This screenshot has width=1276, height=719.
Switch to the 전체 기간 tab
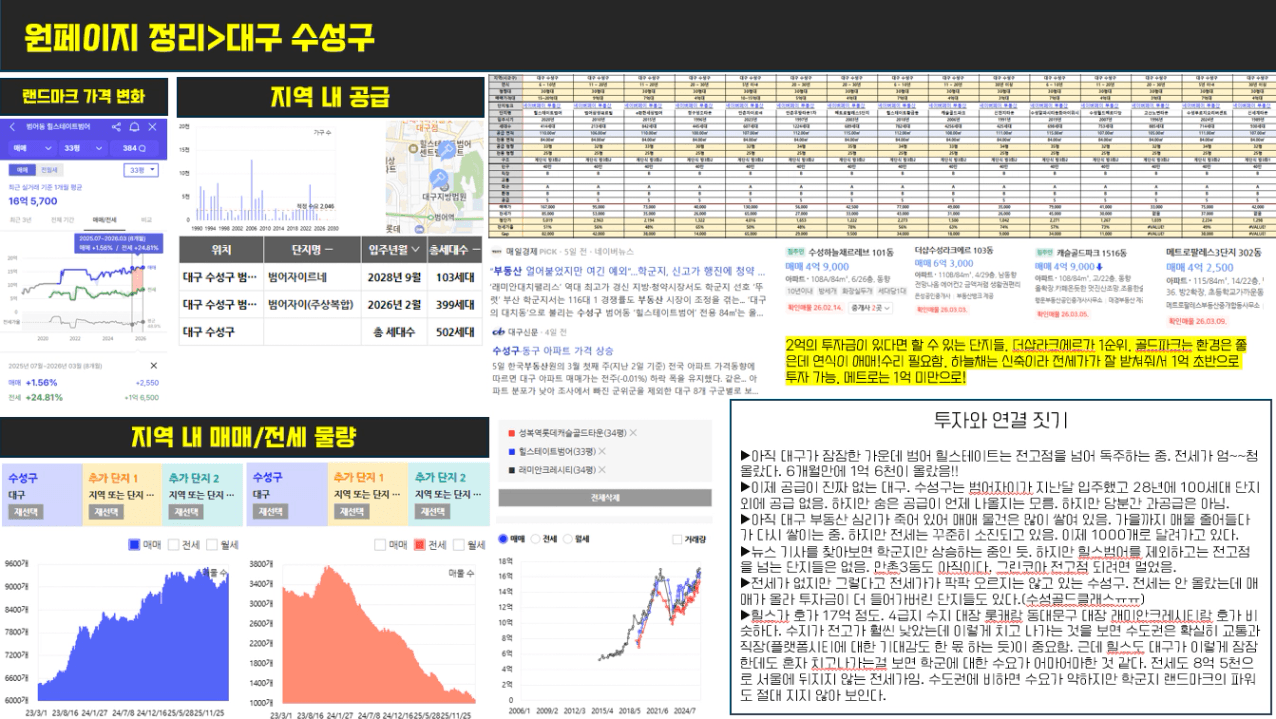(62, 218)
